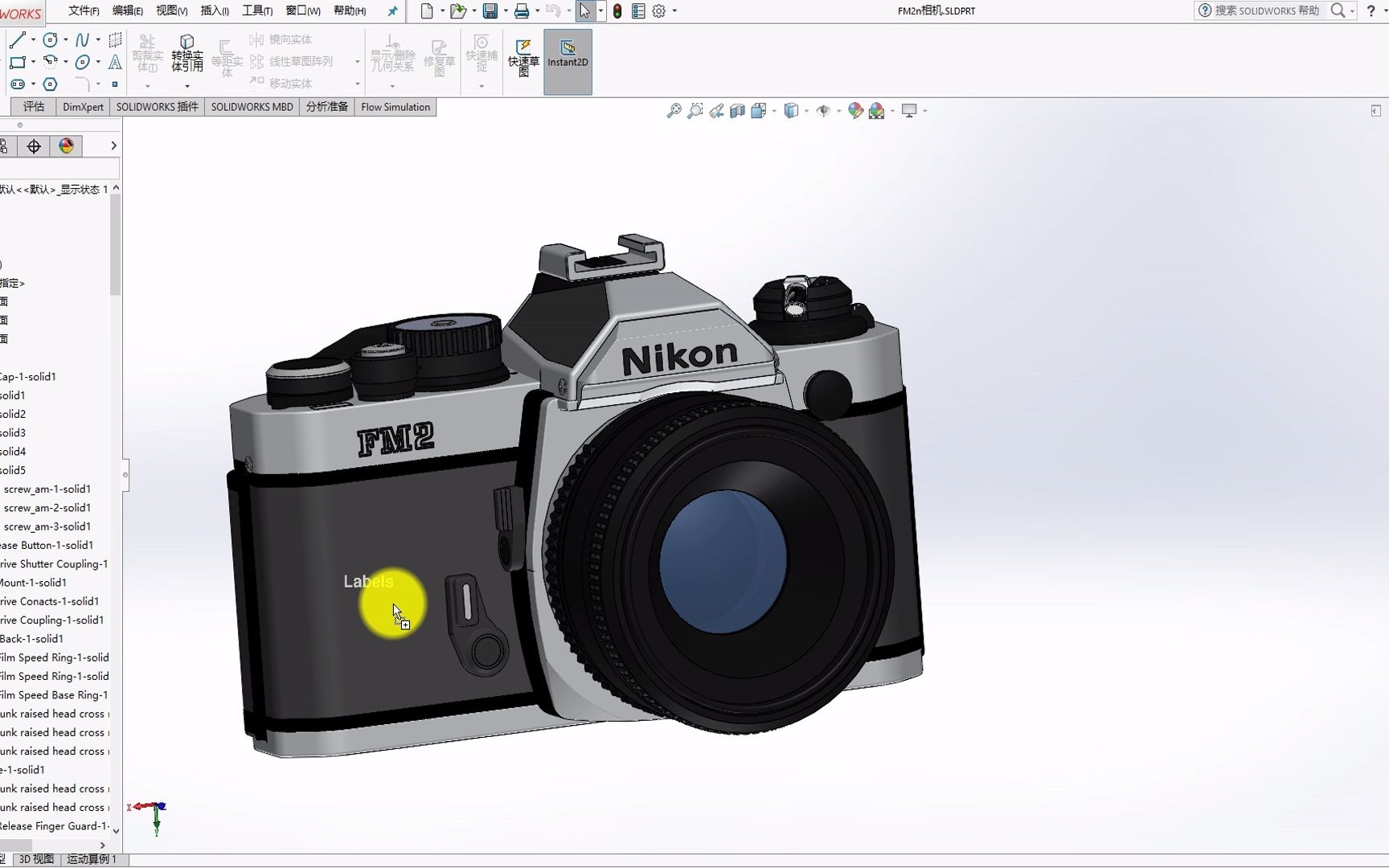
Task: Select the Polygon sketch tool
Action: [x=50, y=84]
